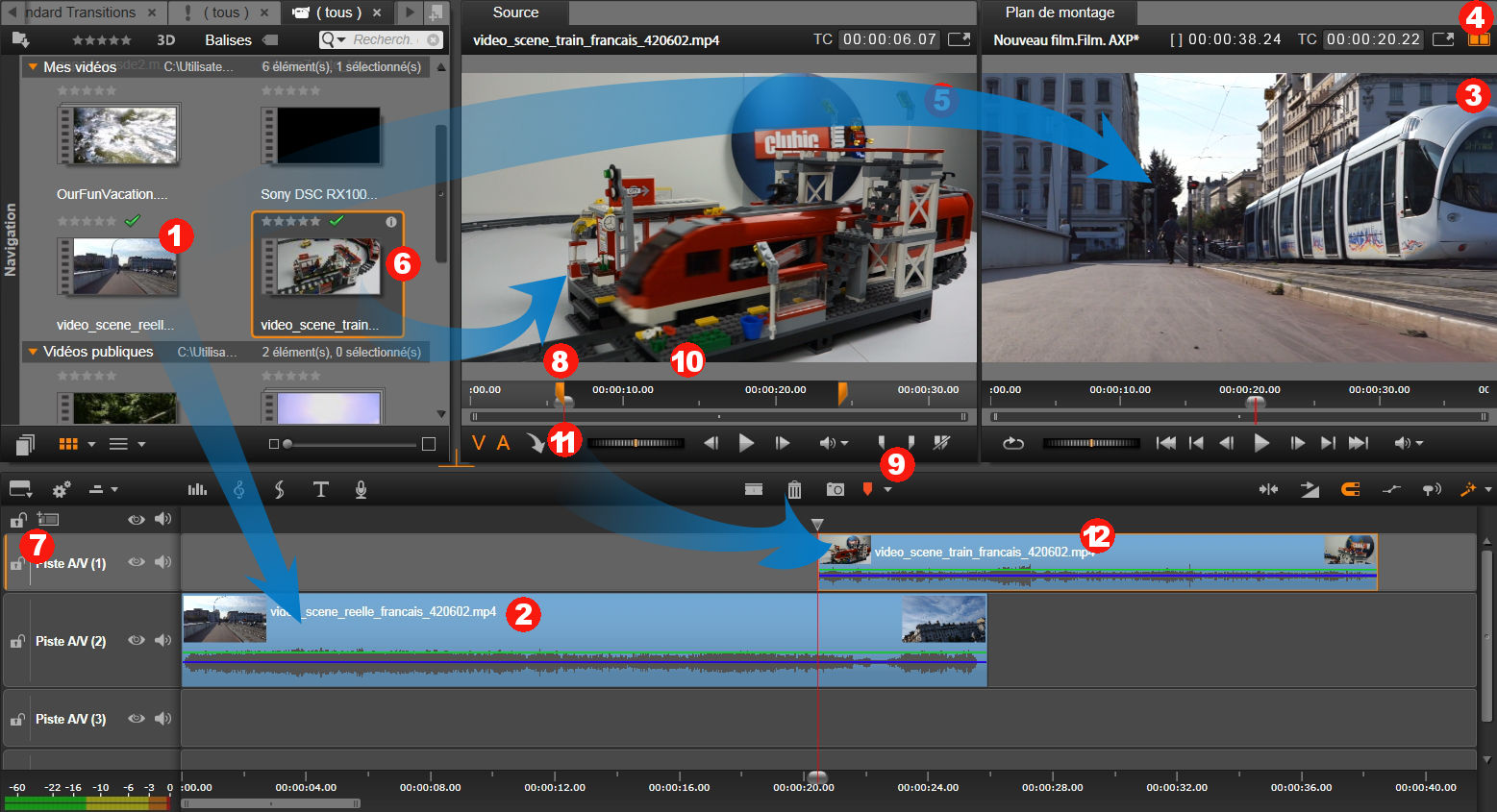Mute audio on Piste A/V (3)
The width and height of the screenshot is (1497, 812).
[x=162, y=719]
